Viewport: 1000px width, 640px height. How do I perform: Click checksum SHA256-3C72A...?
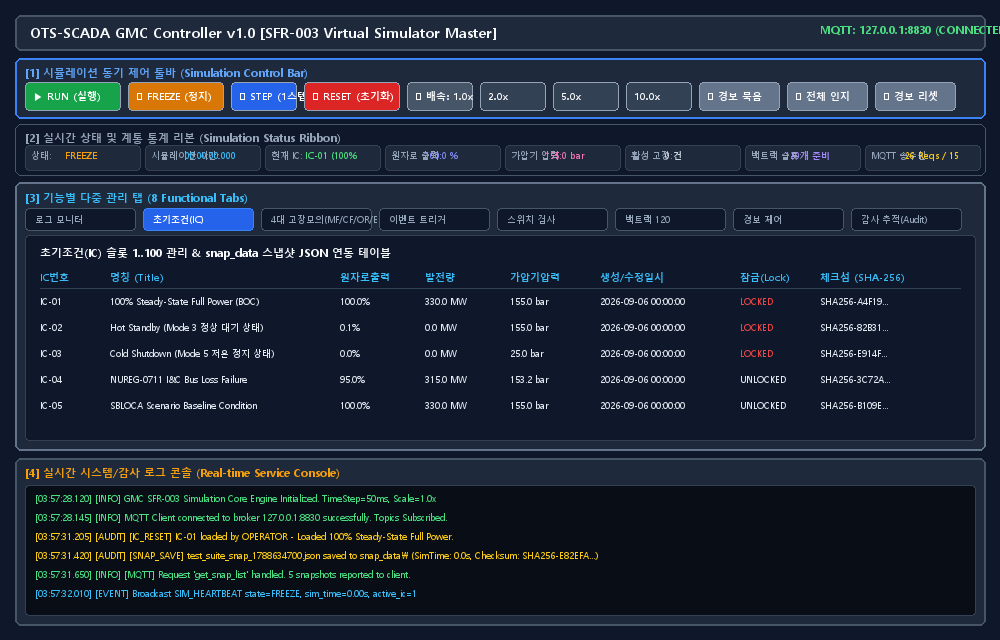point(855,380)
